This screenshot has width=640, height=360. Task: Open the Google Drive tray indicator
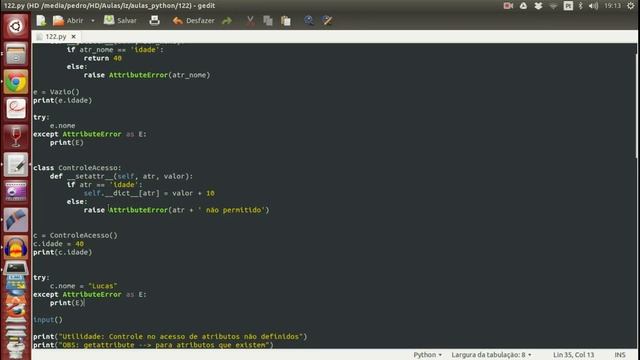[523, 6]
